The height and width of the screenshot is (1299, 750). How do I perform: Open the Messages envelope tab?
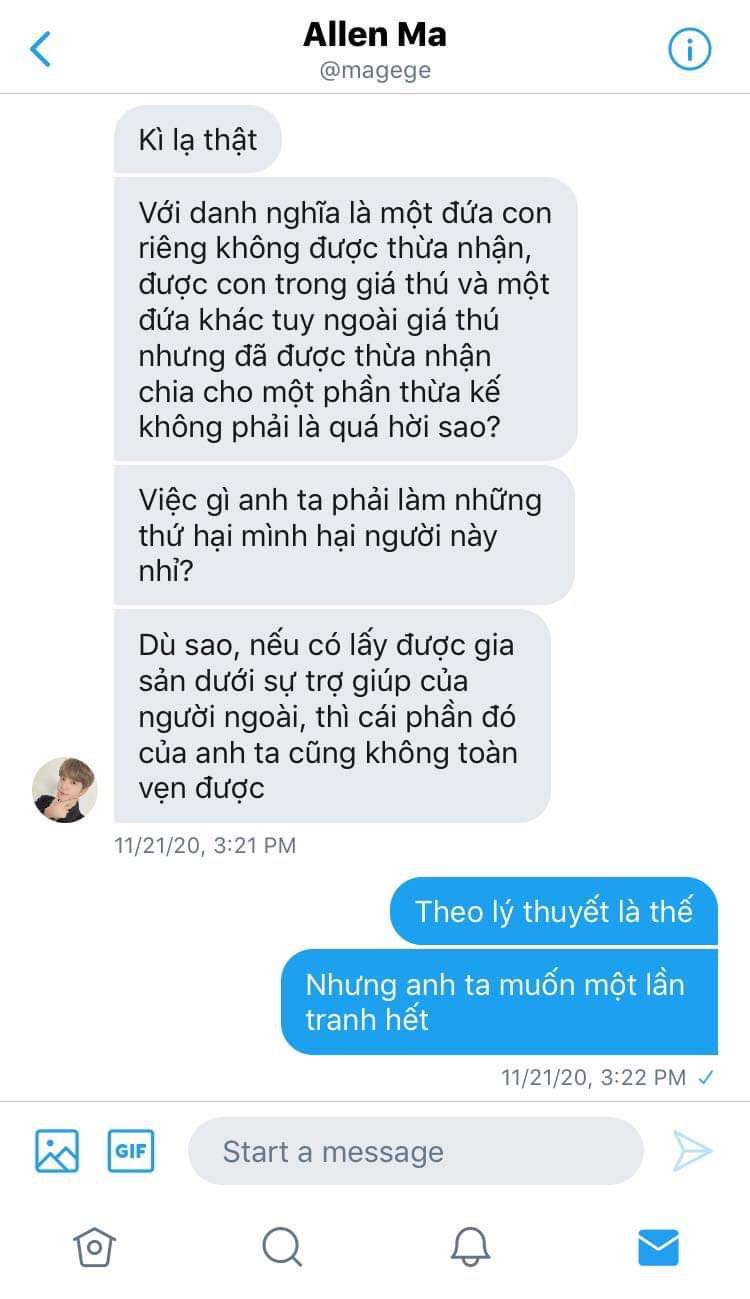tap(658, 1246)
